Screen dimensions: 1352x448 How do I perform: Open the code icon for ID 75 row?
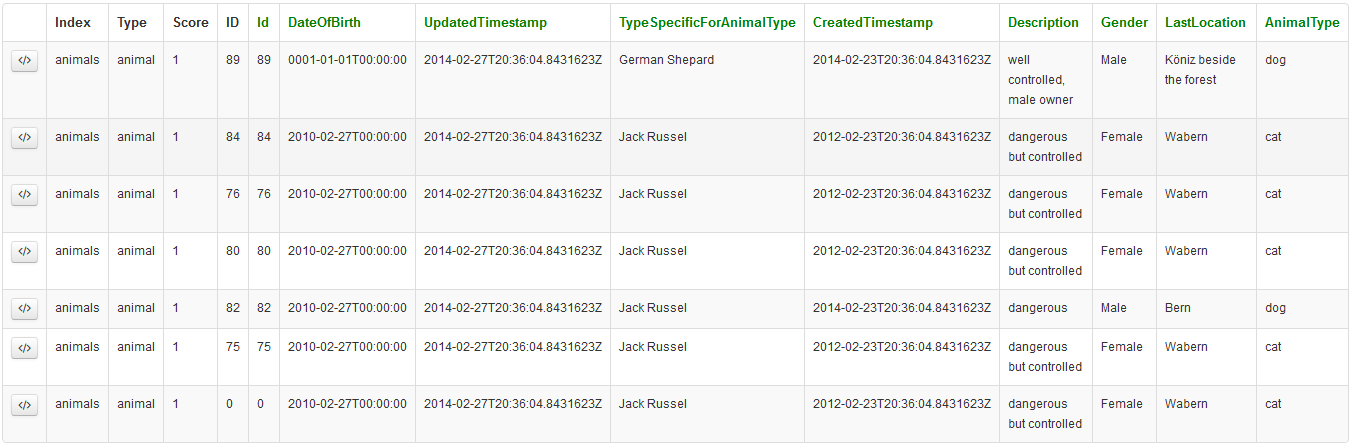click(x=25, y=348)
